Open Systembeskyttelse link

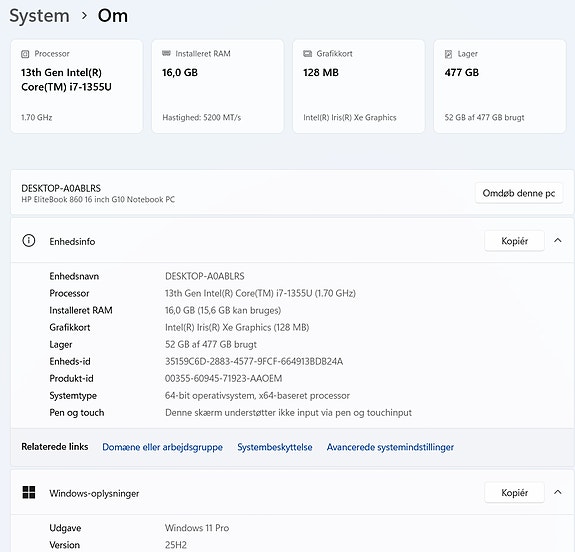[275, 447]
